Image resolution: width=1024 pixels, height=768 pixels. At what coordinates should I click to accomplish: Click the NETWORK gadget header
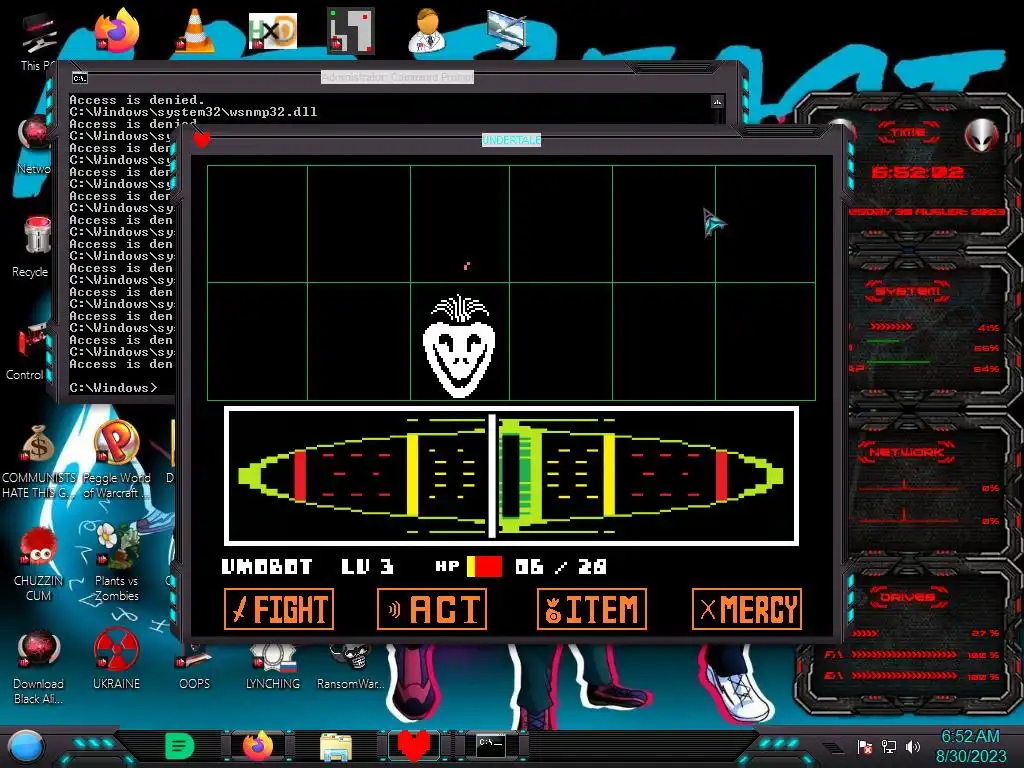[908, 452]
